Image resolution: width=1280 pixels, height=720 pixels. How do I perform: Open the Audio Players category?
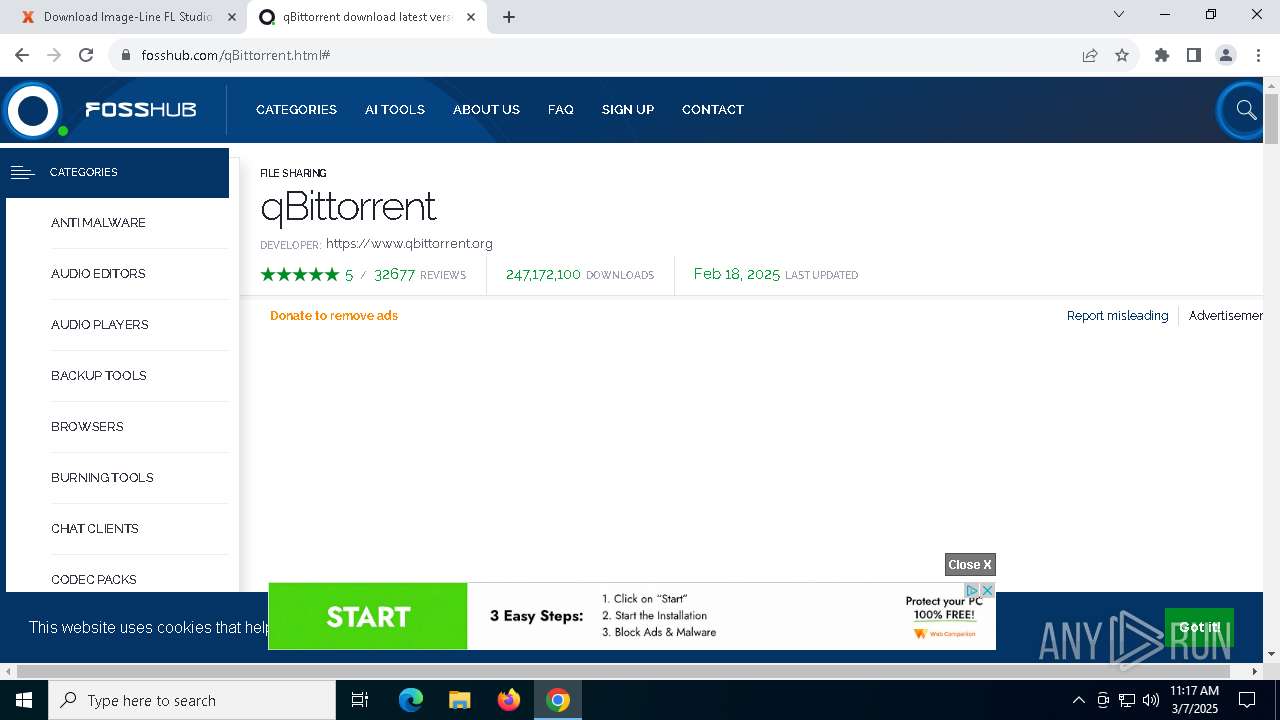100,325
